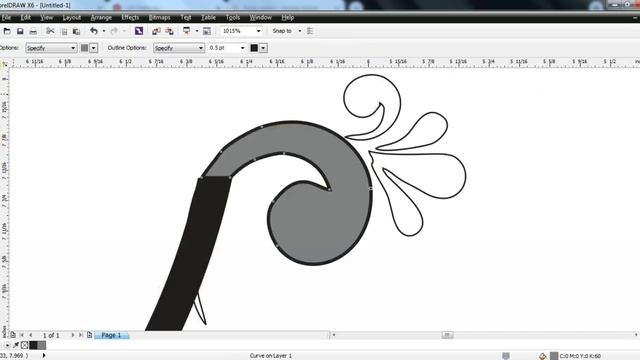Click the purple Search content icon
The image size is (640, 360).
(139, 31)
